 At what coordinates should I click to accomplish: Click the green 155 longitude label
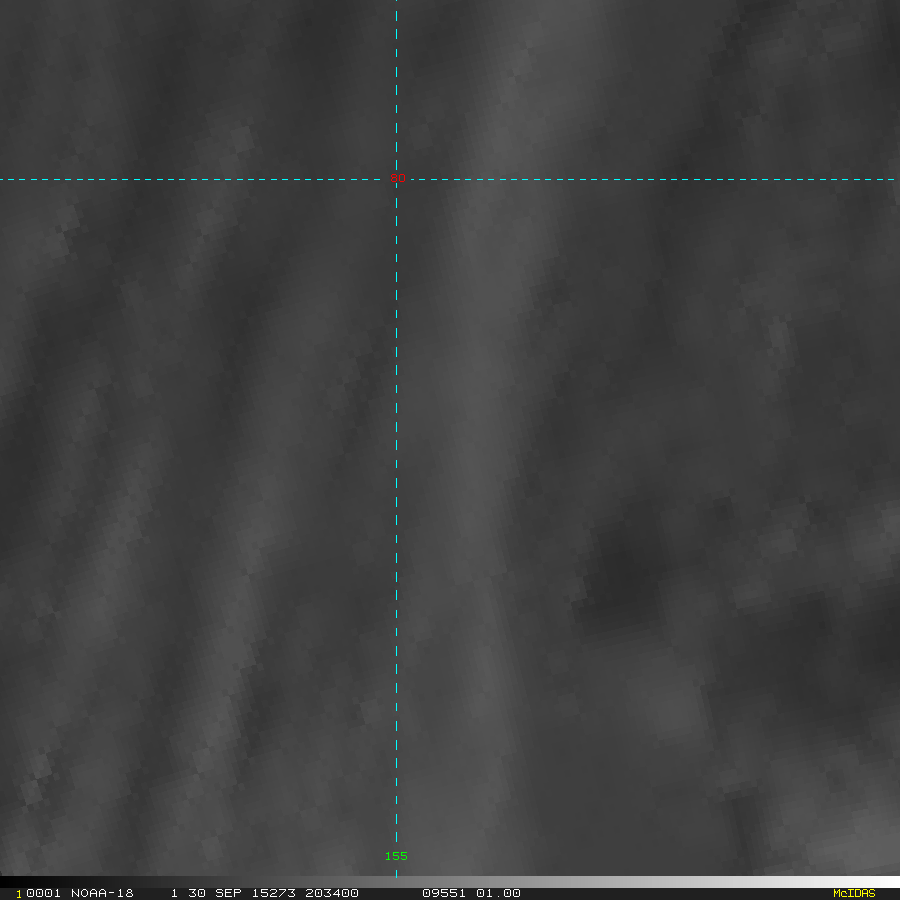[x=396, y=856]
